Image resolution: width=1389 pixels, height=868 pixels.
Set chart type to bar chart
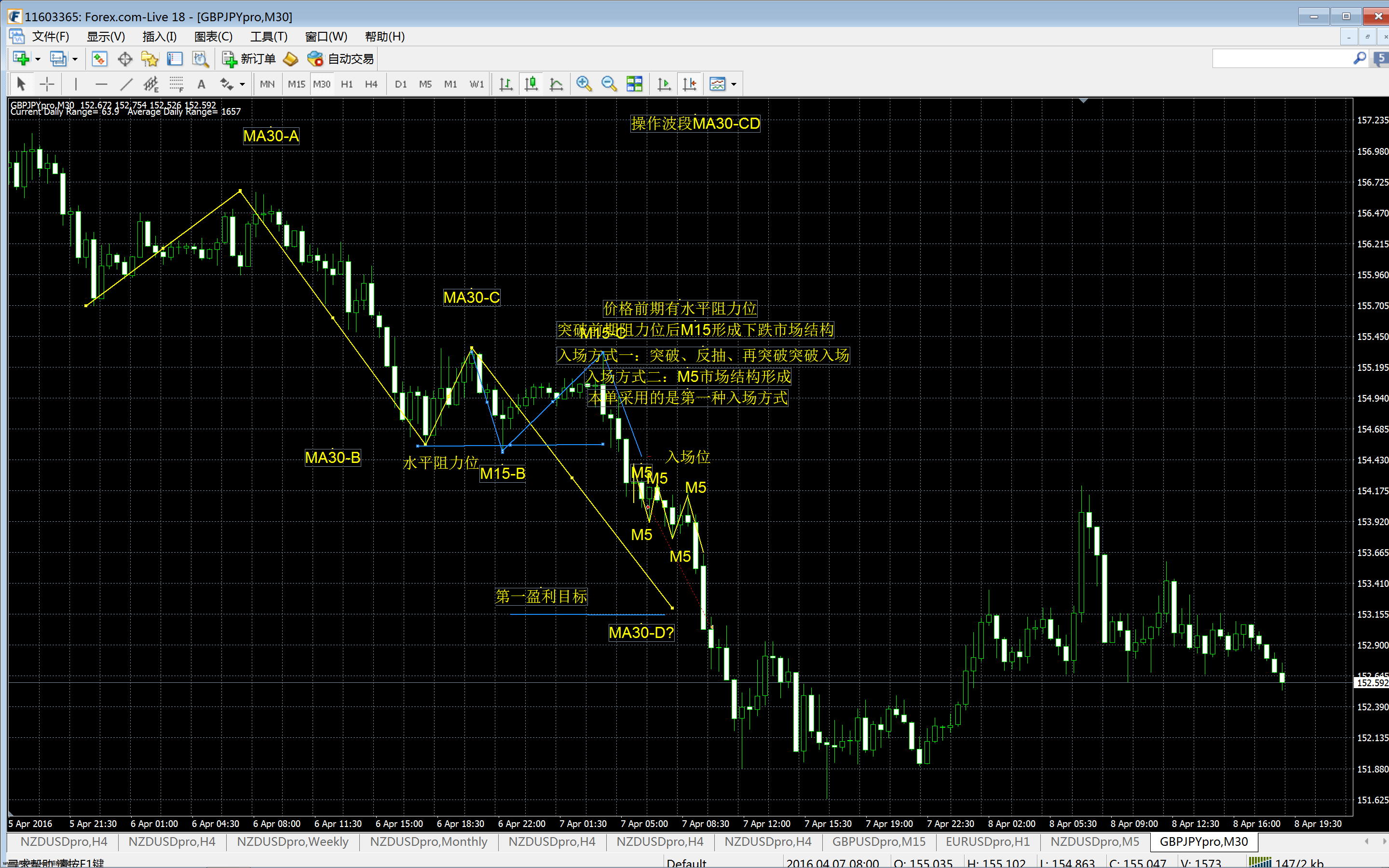pyautogui.click(x=505, y=84)
